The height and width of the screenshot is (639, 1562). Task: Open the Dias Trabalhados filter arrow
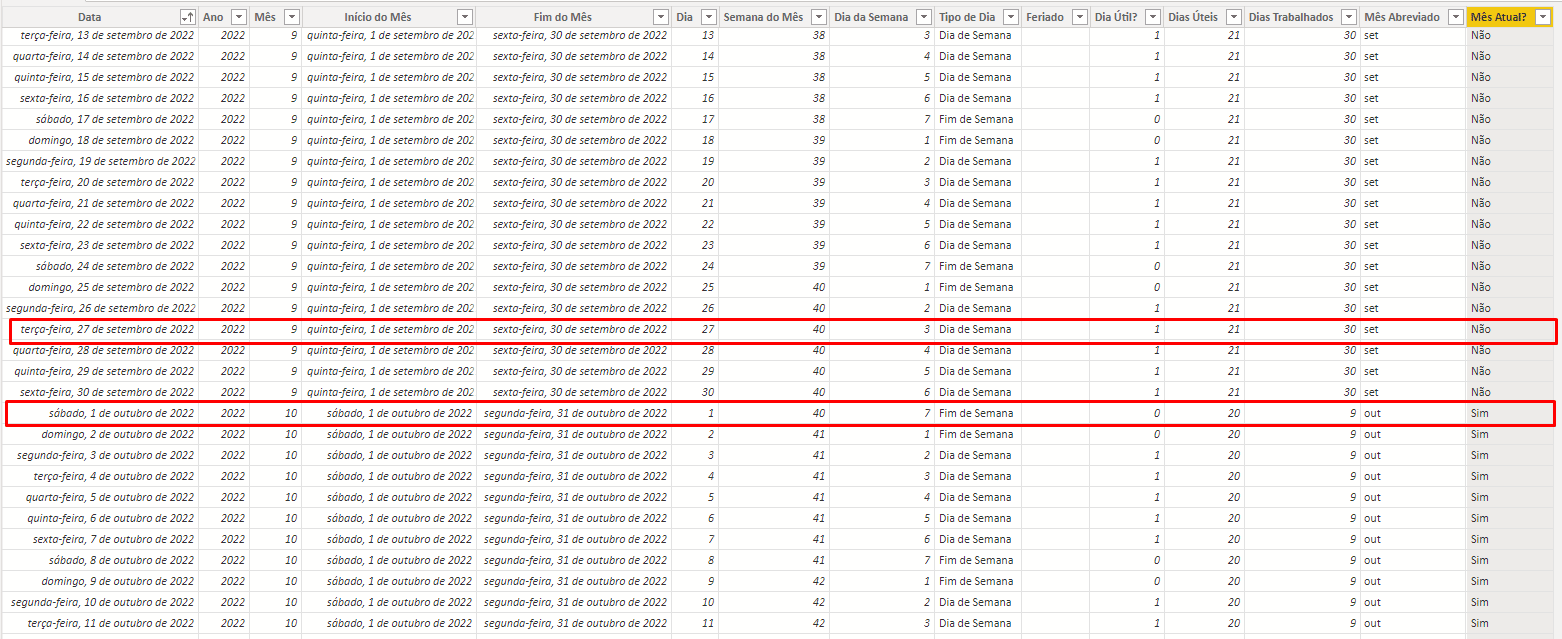1348,17
